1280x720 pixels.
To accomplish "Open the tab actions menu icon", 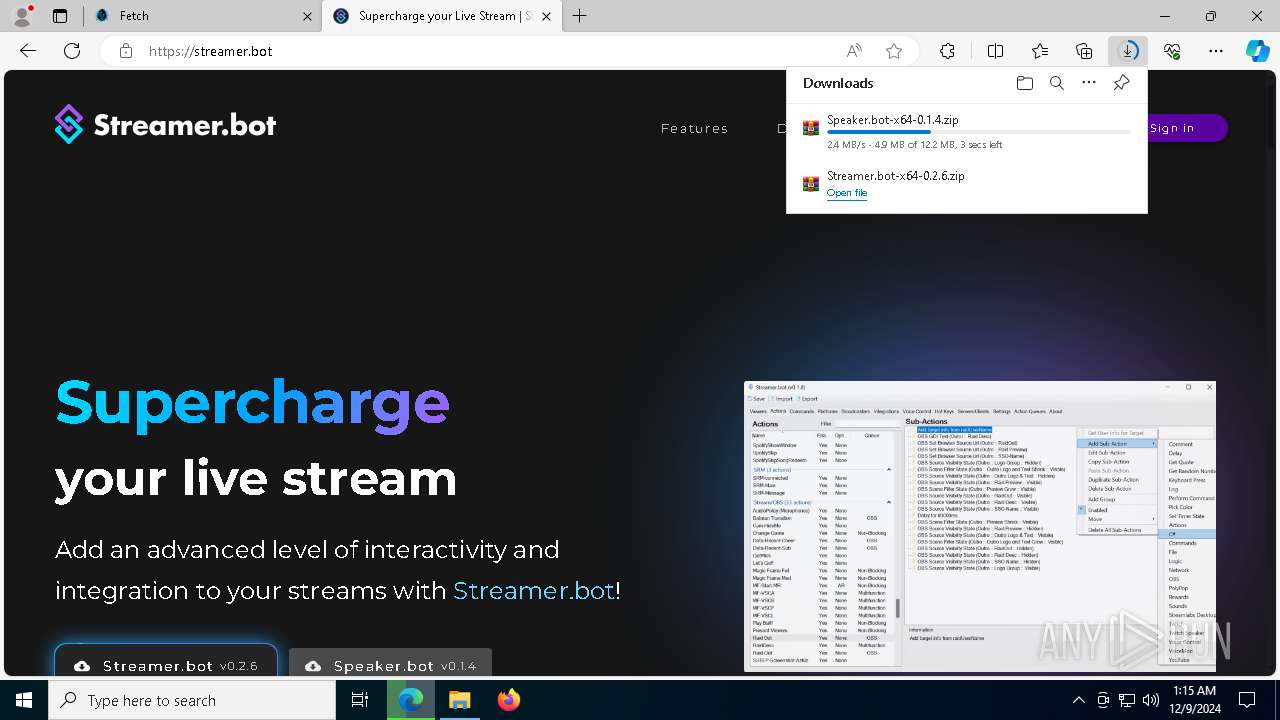I will point(60,16).
